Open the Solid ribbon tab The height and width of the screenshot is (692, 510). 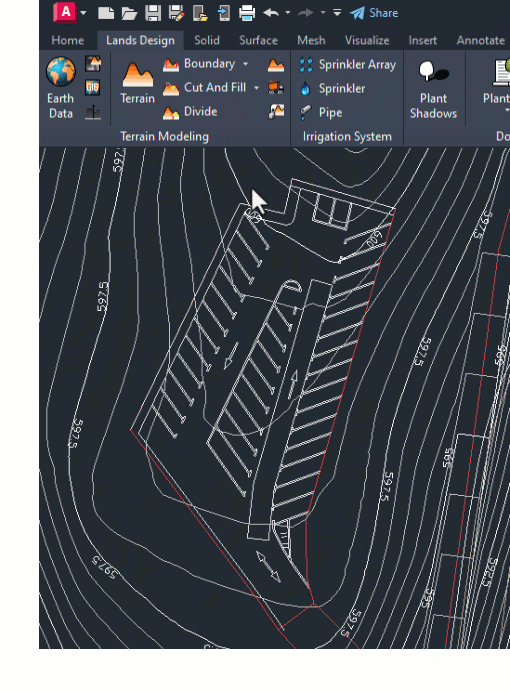(x=206, y=40)
